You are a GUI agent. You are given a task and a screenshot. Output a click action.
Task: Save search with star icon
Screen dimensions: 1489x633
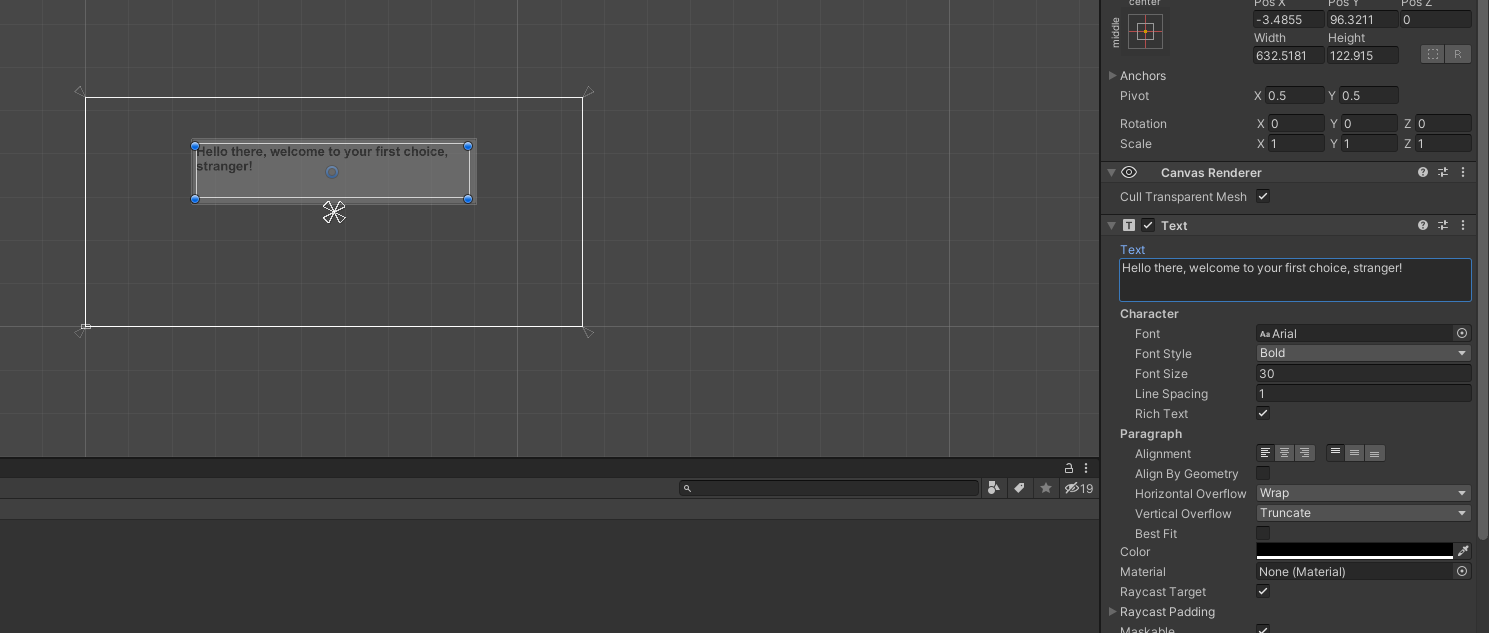click(1046, 488)
